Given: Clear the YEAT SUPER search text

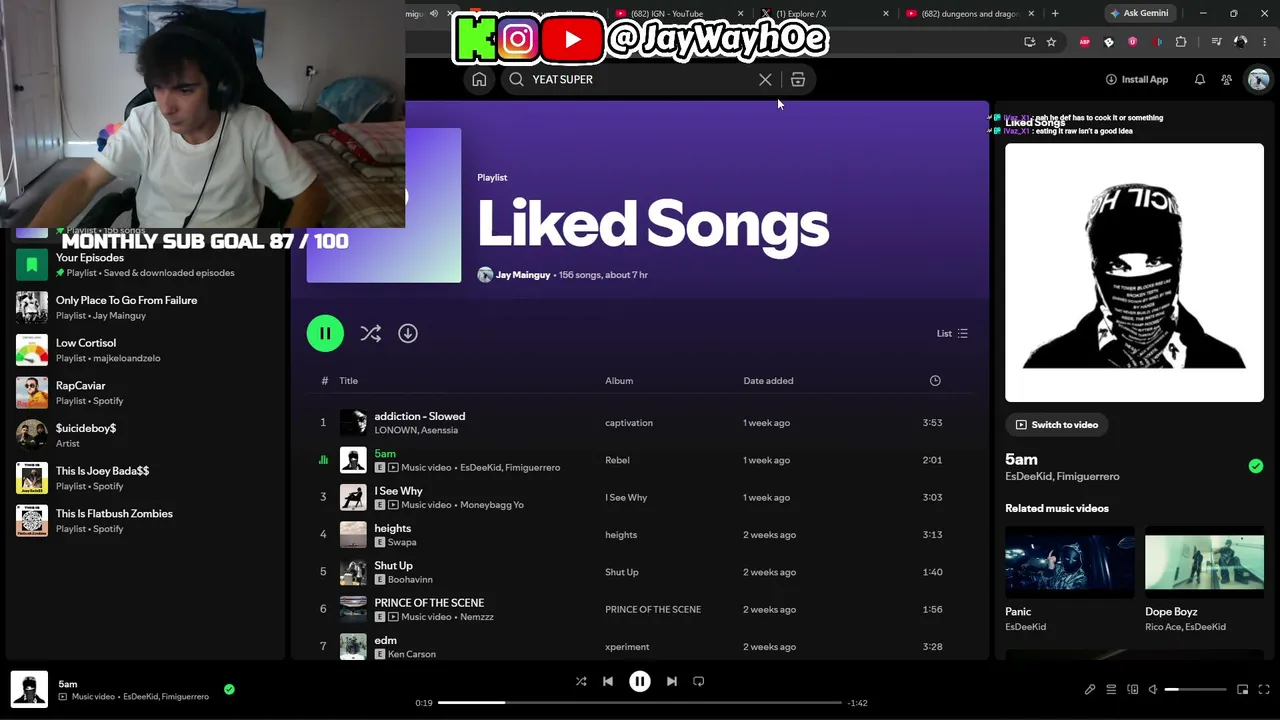Looking at the screenshot, I should tap(765, 80).
